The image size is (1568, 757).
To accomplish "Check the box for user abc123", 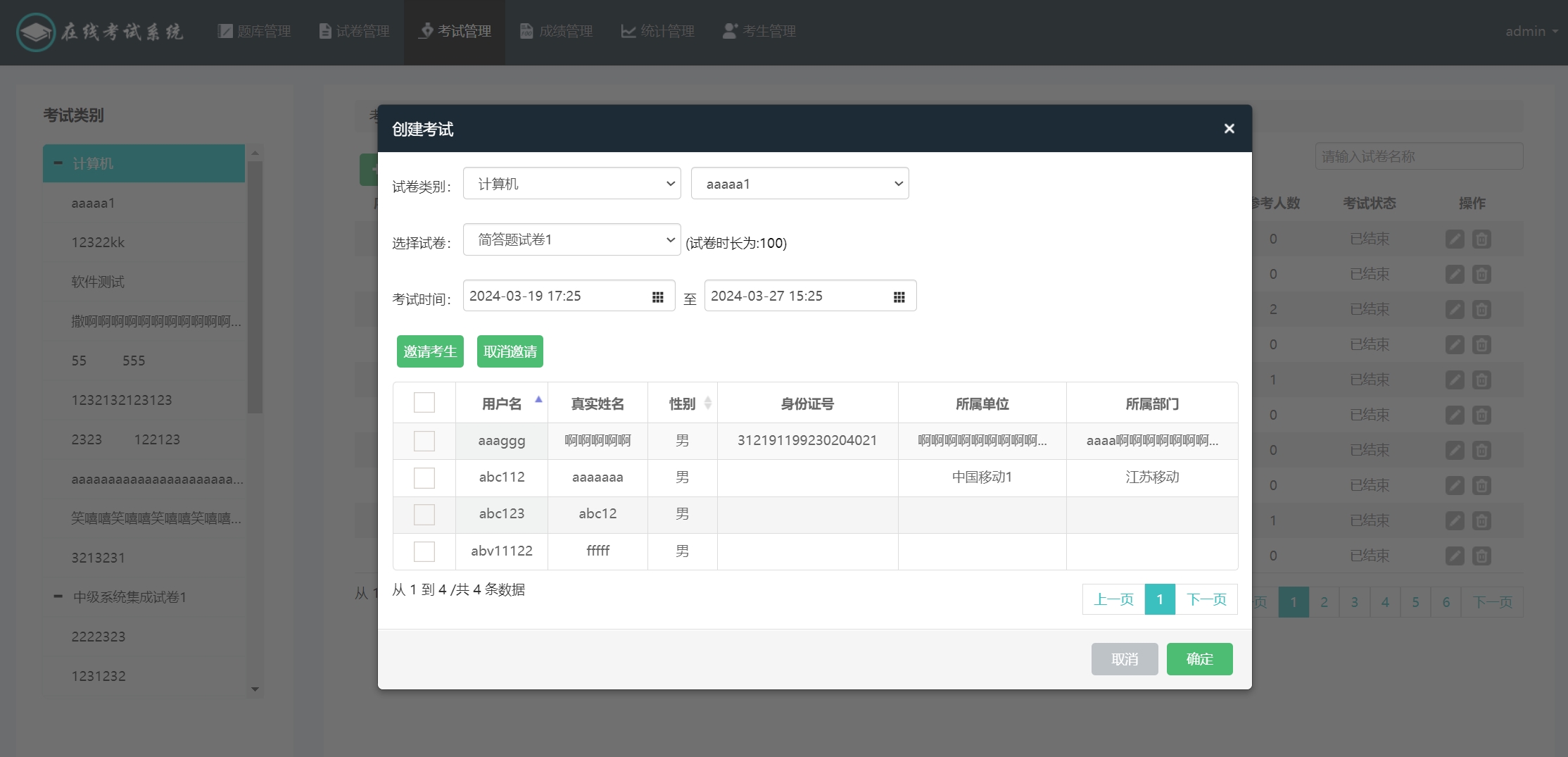I will [424, 514].
